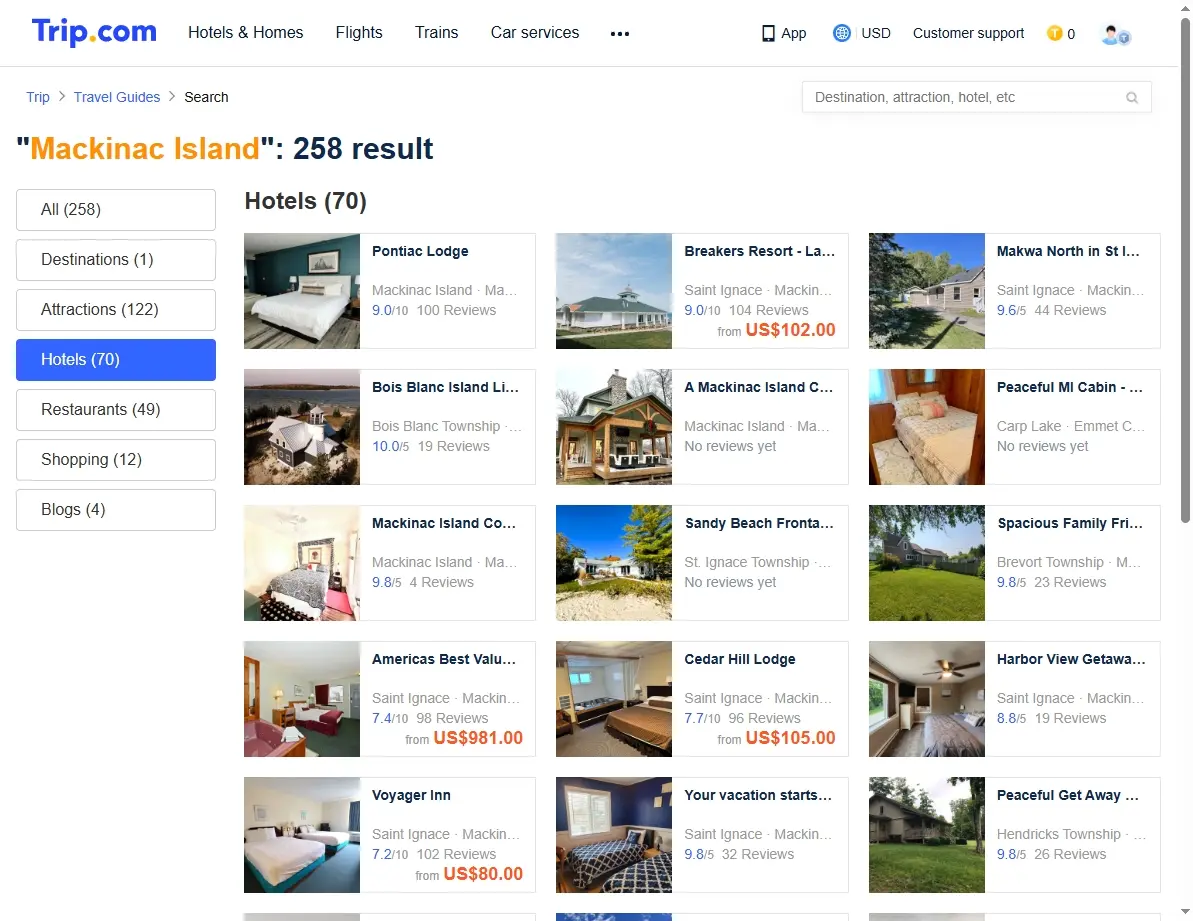Click the US$80.00 Voyager Inn price
This screenshot has height=921, width=1193.
pyautogui.click(x=483, y=875)
